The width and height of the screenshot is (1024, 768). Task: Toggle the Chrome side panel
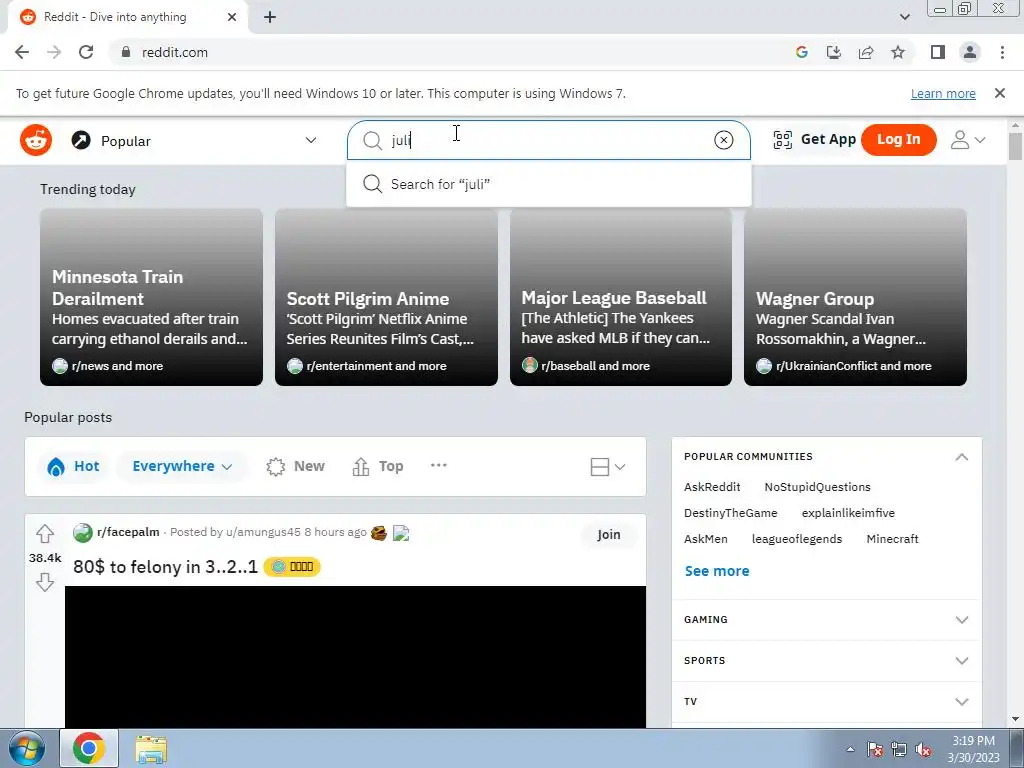tap(938, 52)
